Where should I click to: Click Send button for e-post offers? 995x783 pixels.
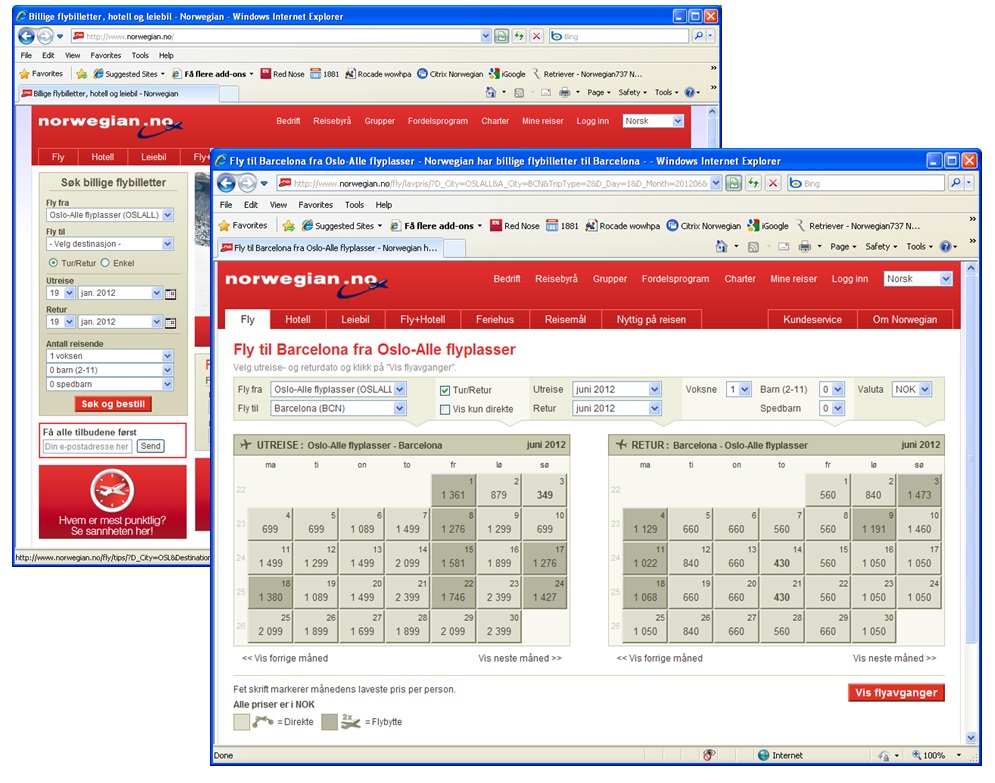click(x=150, y=446)
